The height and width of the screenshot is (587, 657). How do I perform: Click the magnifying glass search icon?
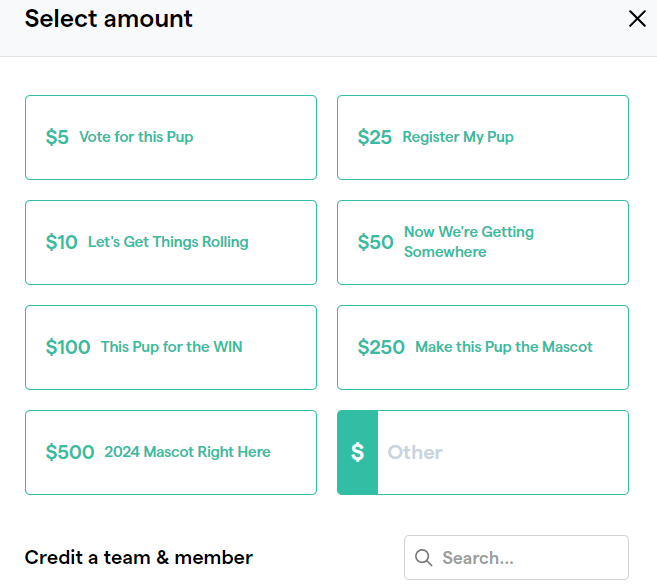423,558
